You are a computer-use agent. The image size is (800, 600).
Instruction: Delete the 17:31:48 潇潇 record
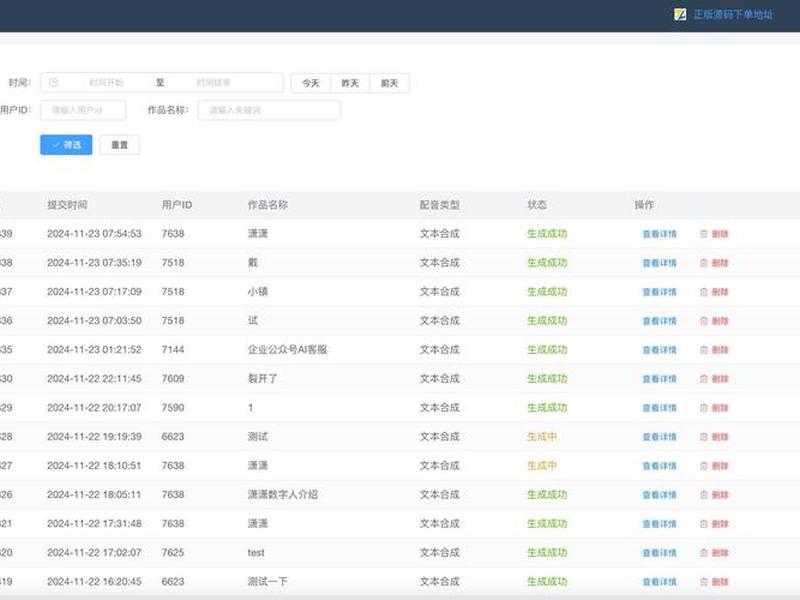pyautogui.click(x=704, y=524)
